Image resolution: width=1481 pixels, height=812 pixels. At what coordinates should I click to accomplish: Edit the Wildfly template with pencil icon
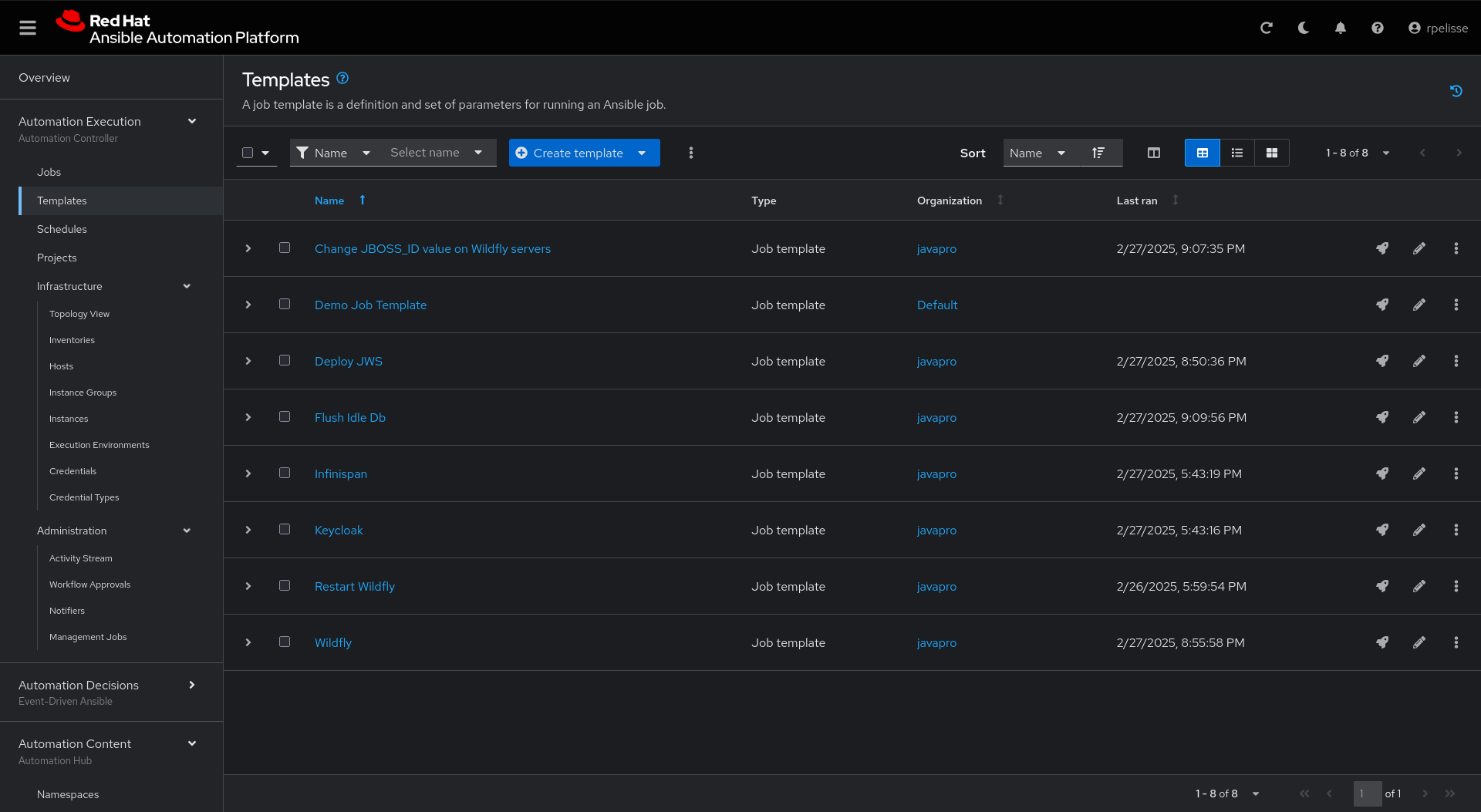tap(1419, 642)
